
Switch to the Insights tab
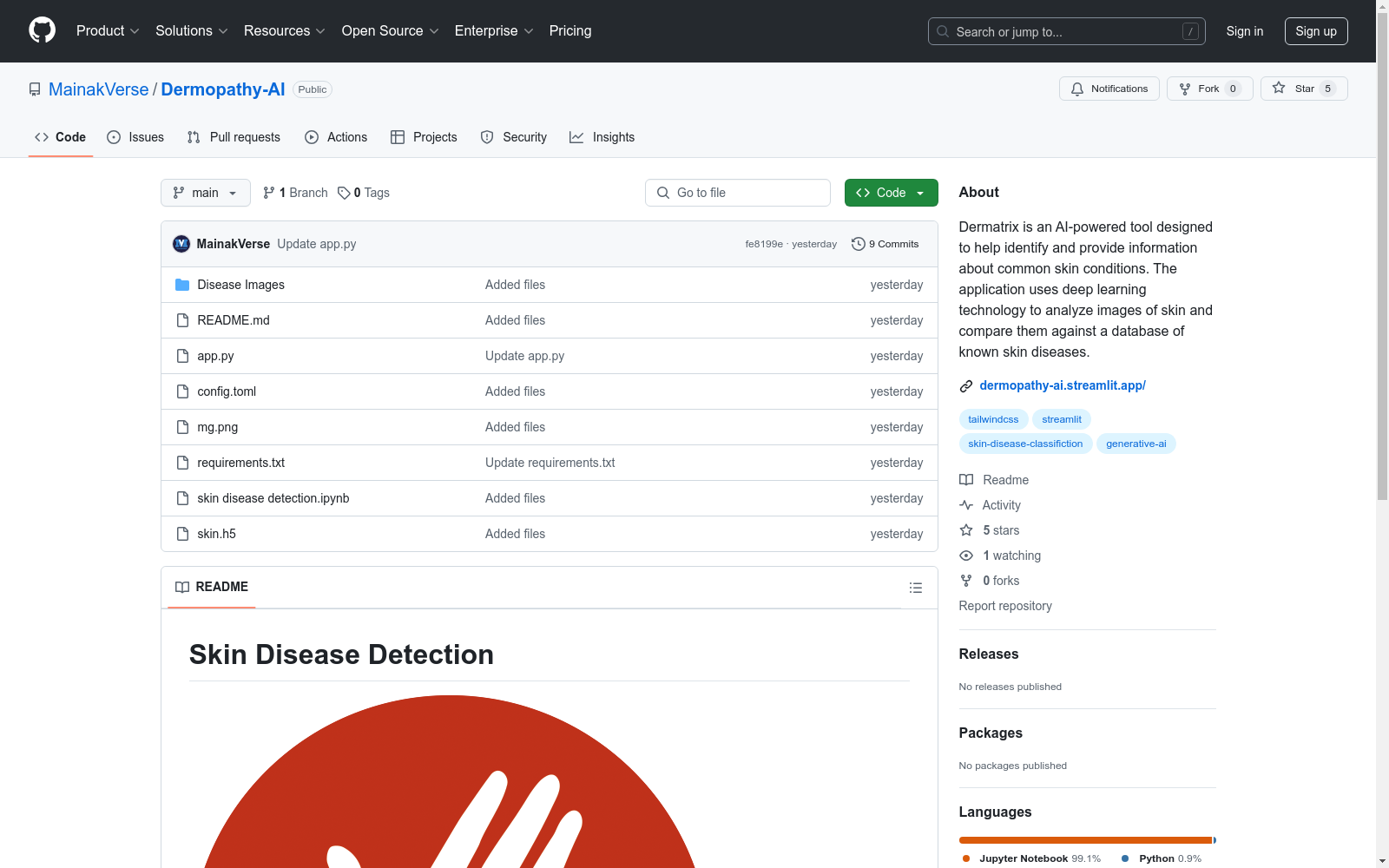(x=602, y=137)
